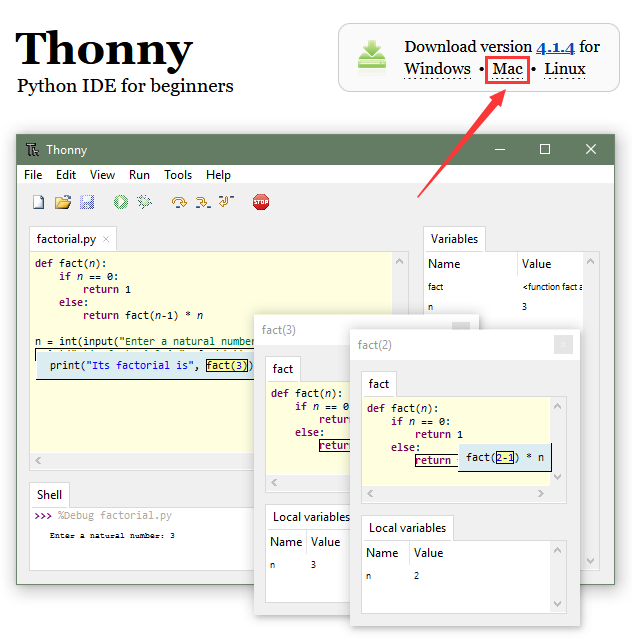Select Local variables tab in fact(2) window
This screenshot has height=639, width=632.
pos(407,528)
